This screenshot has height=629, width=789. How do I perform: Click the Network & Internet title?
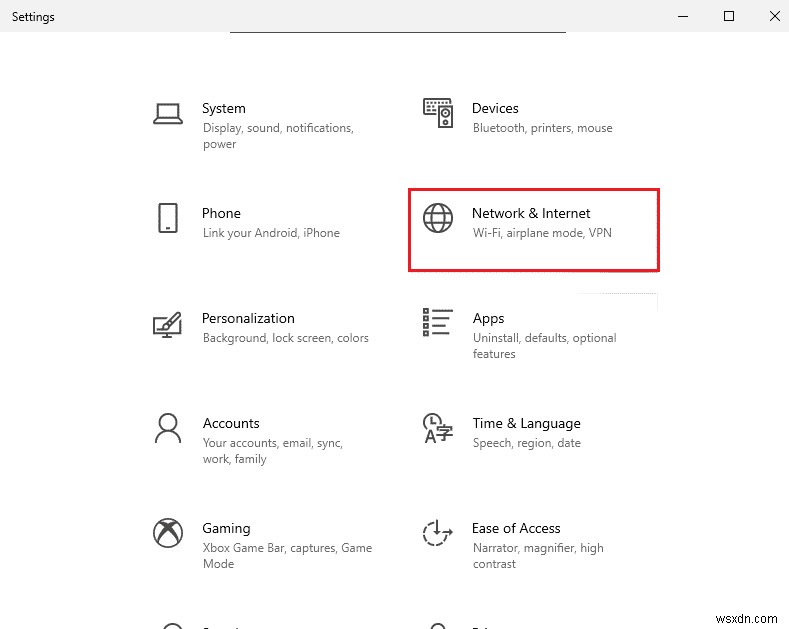point(531,213)
